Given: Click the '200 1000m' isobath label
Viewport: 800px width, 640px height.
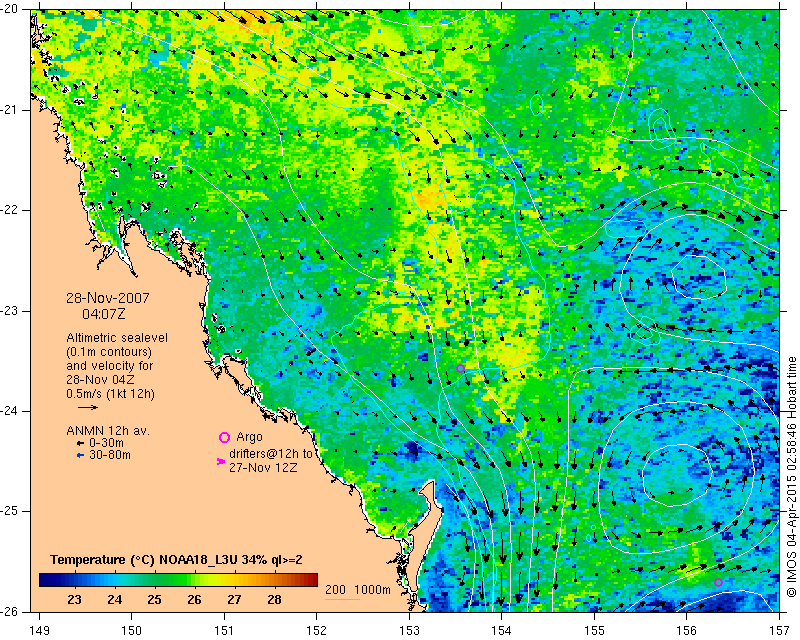Looking at the screenshot, I should (358, 590).
